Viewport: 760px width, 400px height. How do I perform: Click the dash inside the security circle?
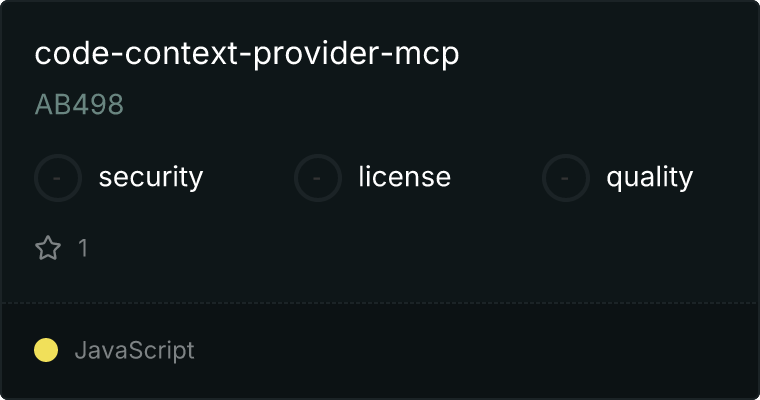tap(57, 178)
